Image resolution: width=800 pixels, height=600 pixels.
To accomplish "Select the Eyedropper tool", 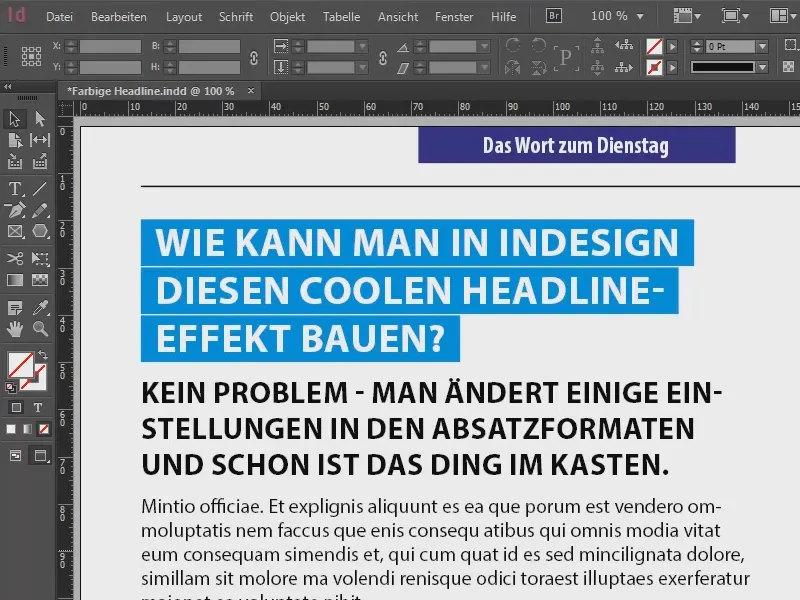I will click(40, 308).
